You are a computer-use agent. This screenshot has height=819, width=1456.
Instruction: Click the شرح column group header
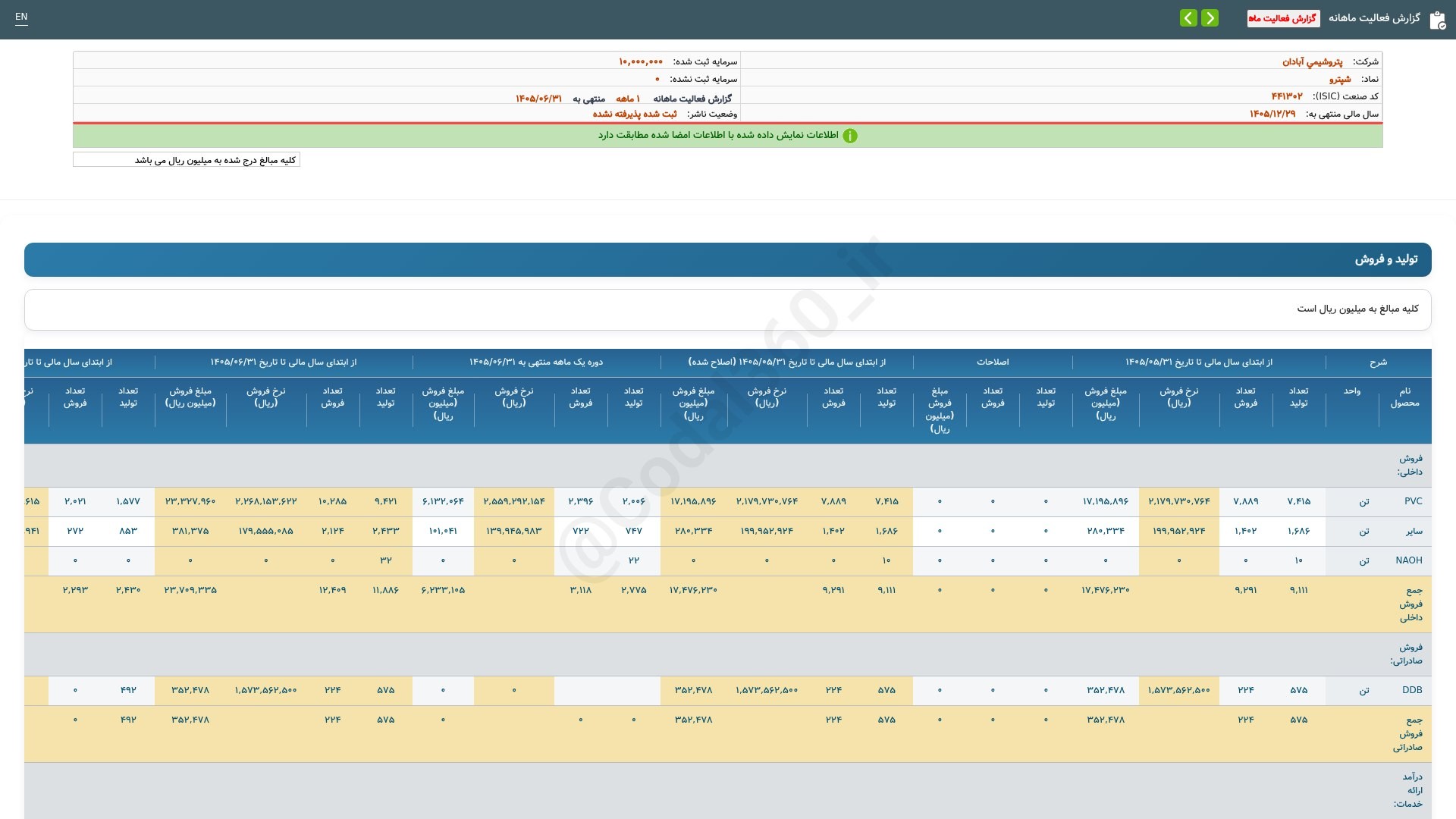pos(1378,362)
